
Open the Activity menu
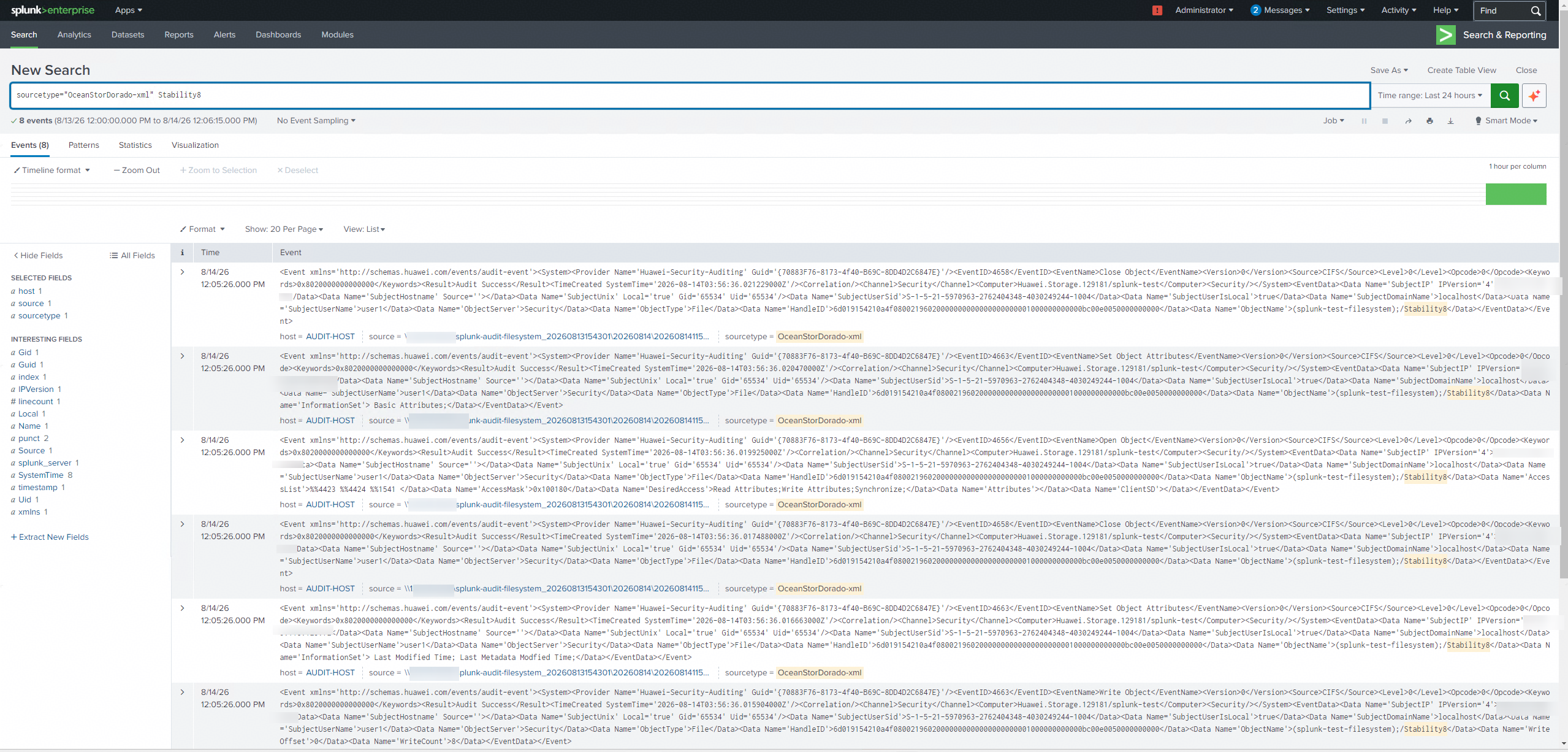click(x=1398, y=10)
